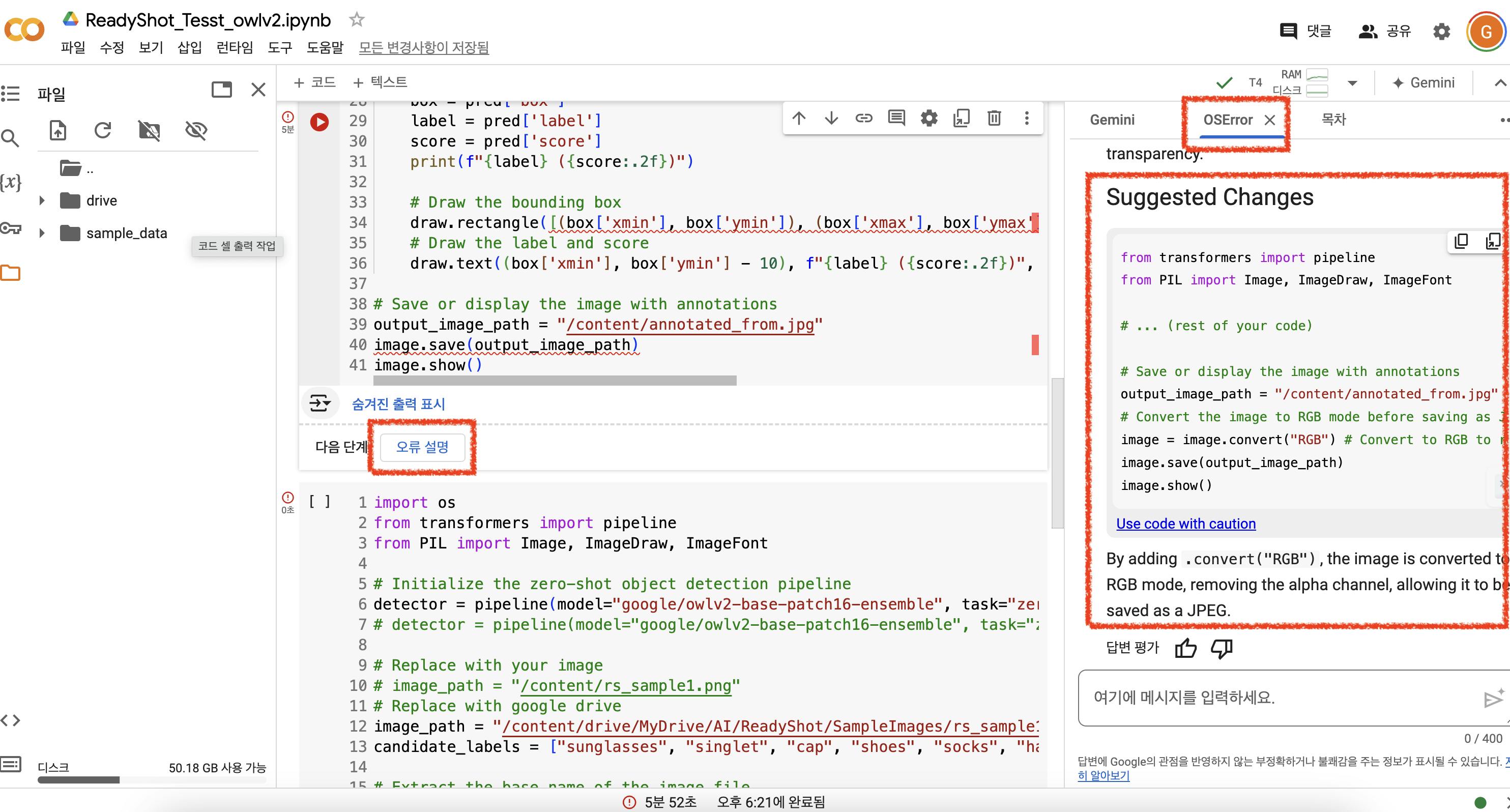The image size is (1510, 812).
Task: Run the current code cell
Action: [320, 122]
